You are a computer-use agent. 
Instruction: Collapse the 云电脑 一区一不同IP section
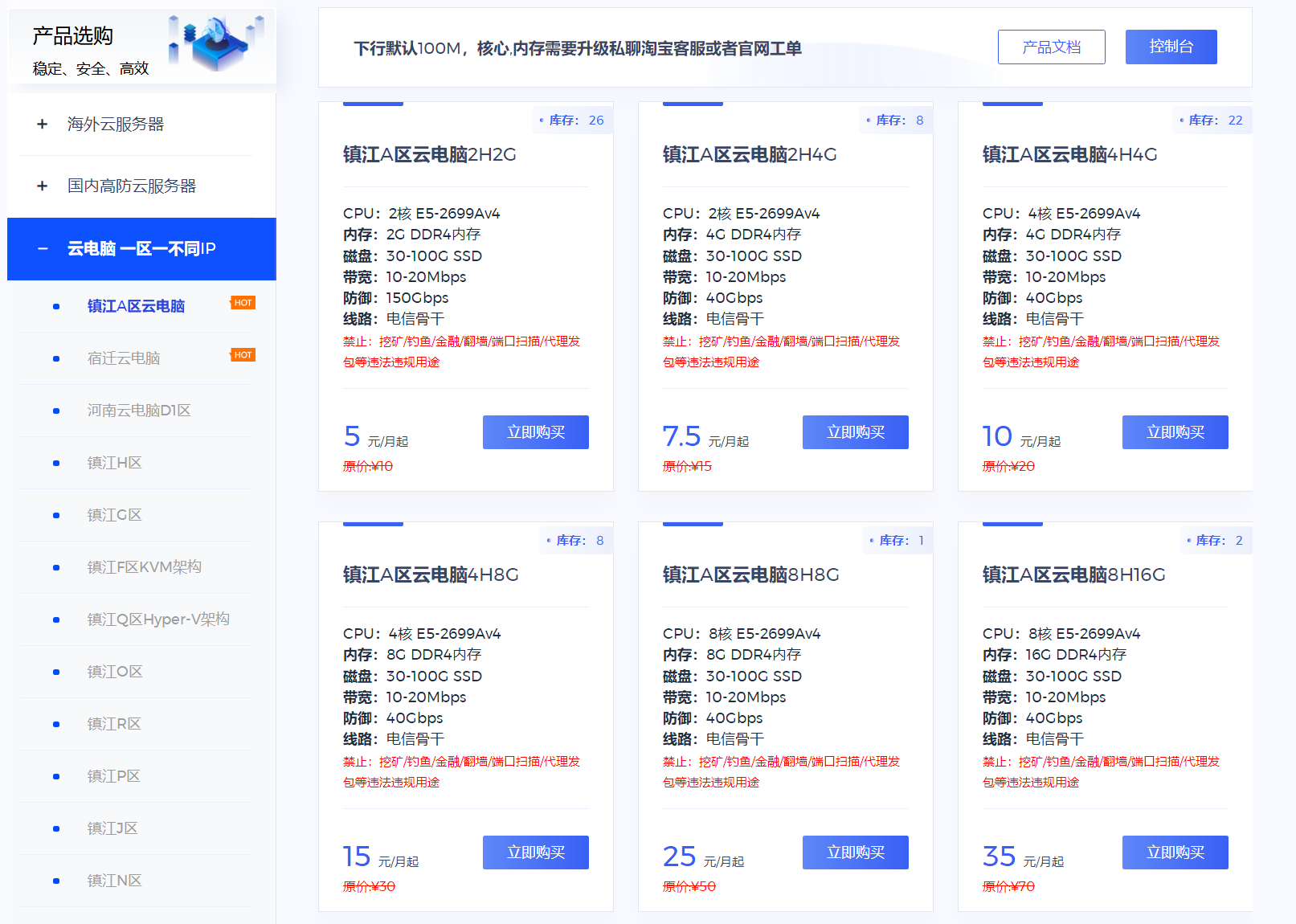141,249
